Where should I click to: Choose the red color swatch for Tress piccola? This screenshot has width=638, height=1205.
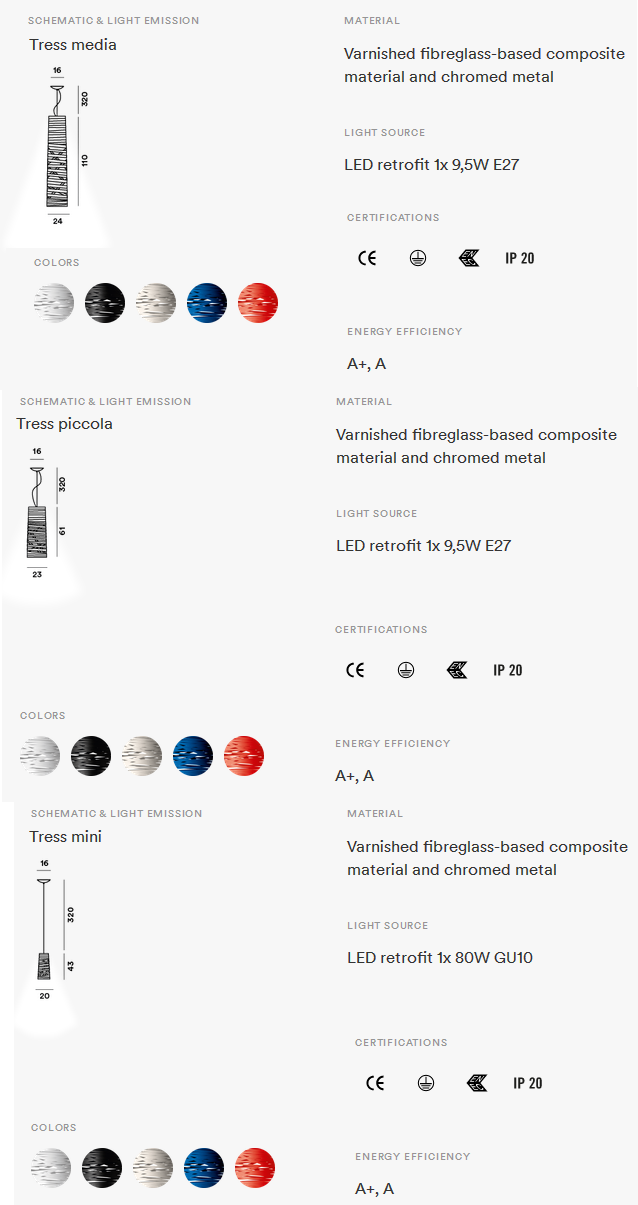pyautogui.click(x=244, y=756)
